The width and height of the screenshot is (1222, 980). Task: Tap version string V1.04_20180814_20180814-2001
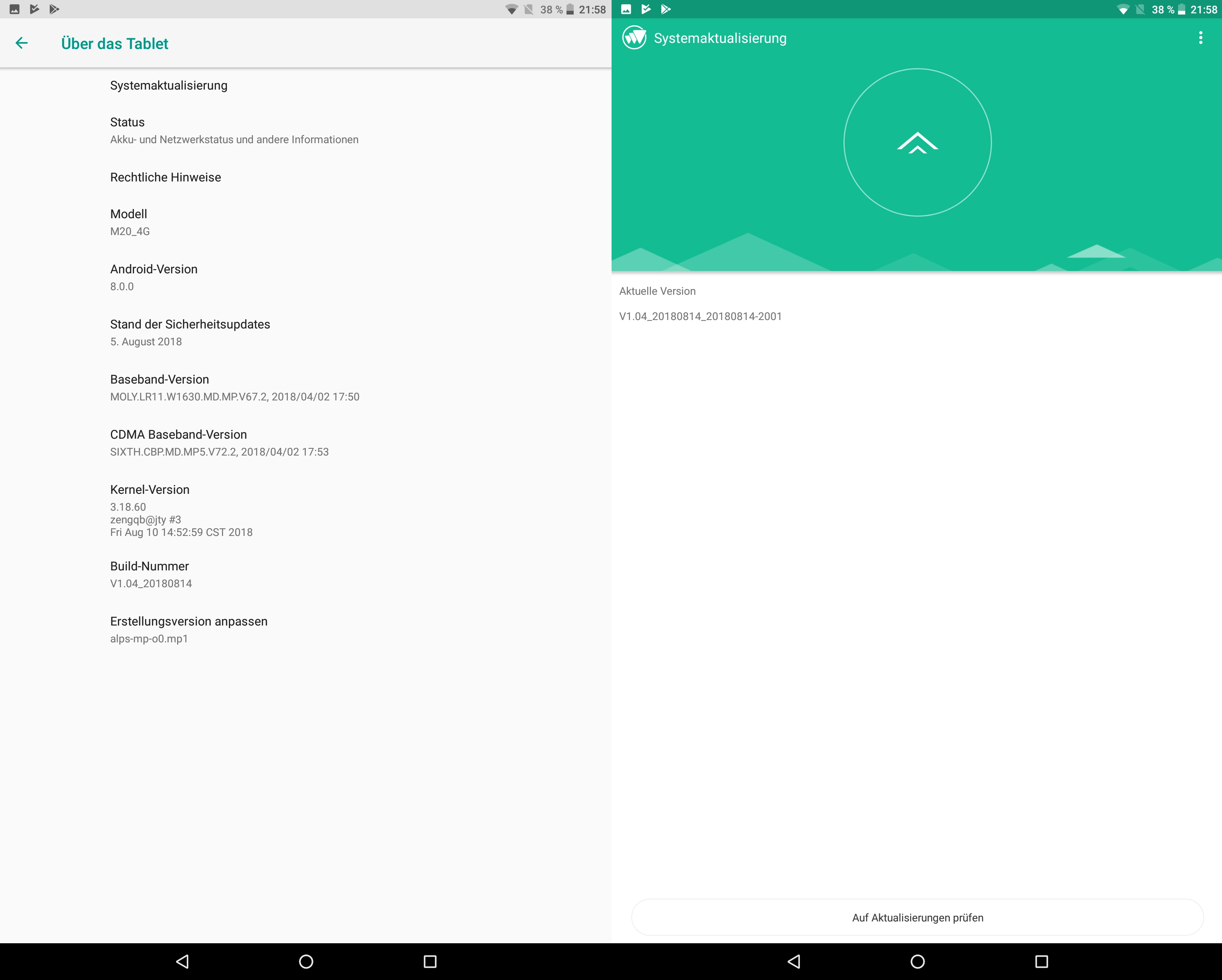point(700,316)
